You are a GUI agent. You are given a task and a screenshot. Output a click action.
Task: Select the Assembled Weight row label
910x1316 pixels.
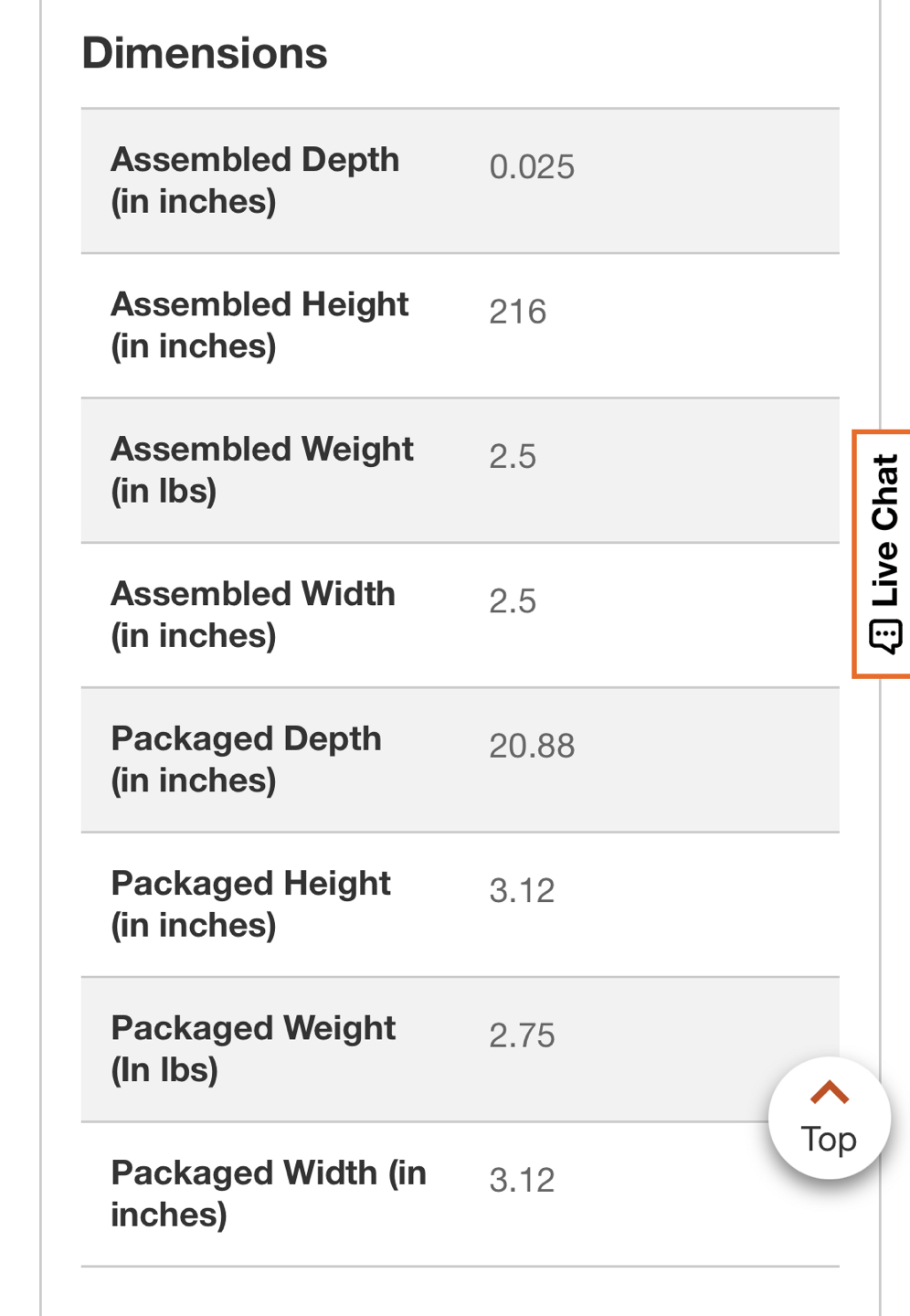click(x=262, y=470)
